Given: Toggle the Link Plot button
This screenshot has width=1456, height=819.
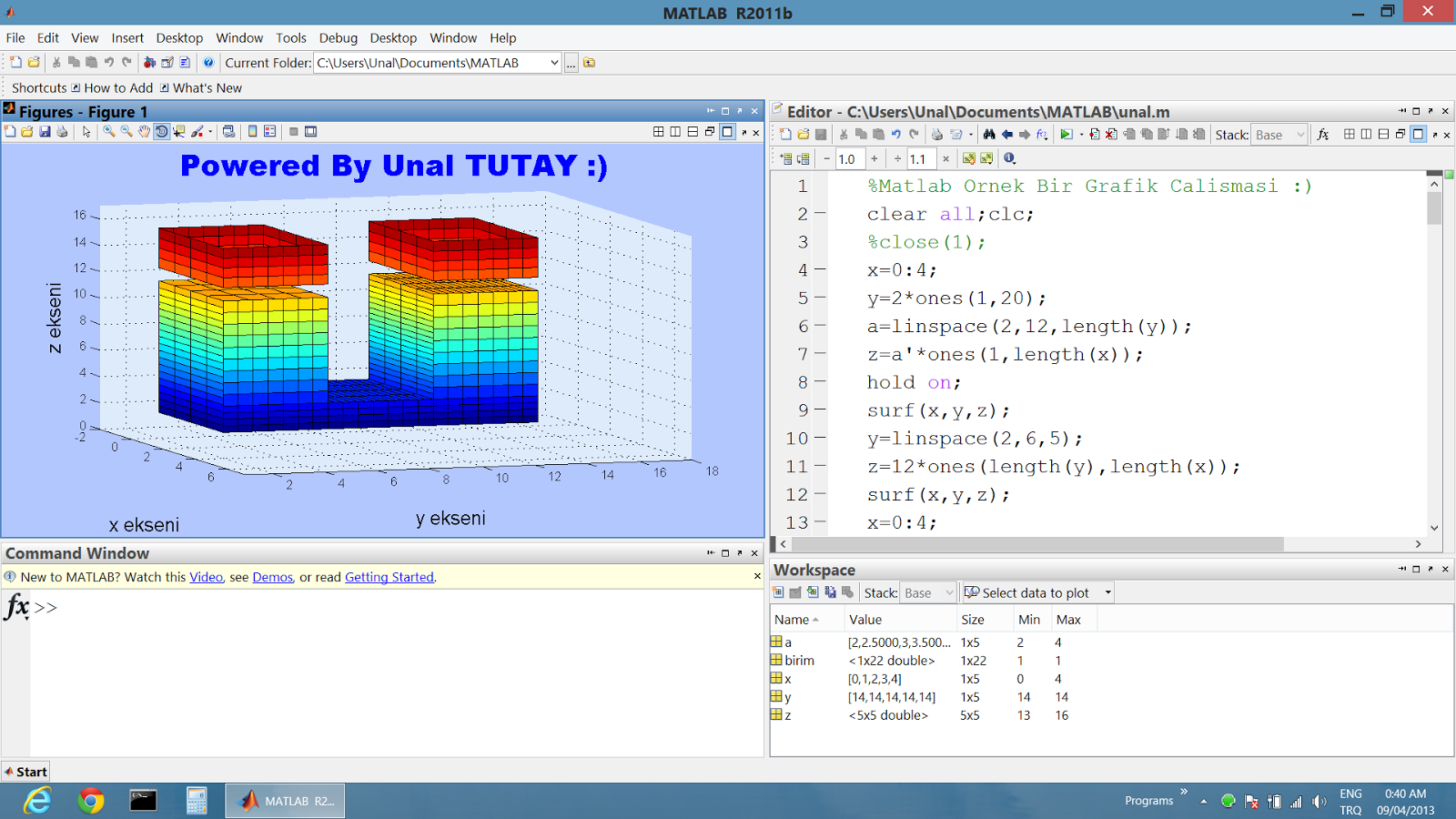Looking at the screenshot, I should point(228,132).
